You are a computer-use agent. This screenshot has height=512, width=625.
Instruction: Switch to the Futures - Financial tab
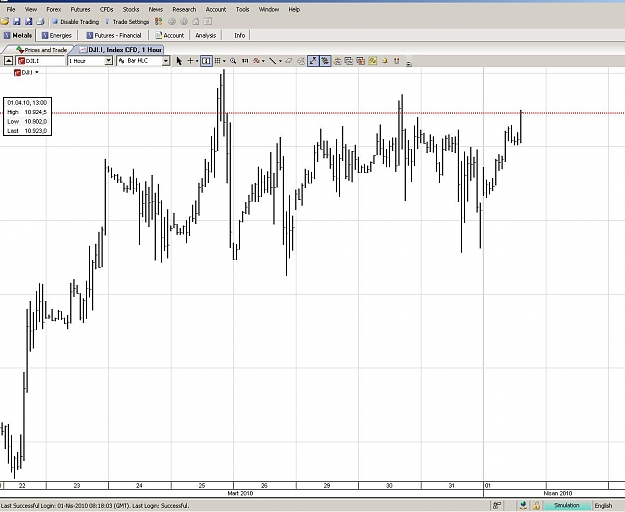coord(114,35)
